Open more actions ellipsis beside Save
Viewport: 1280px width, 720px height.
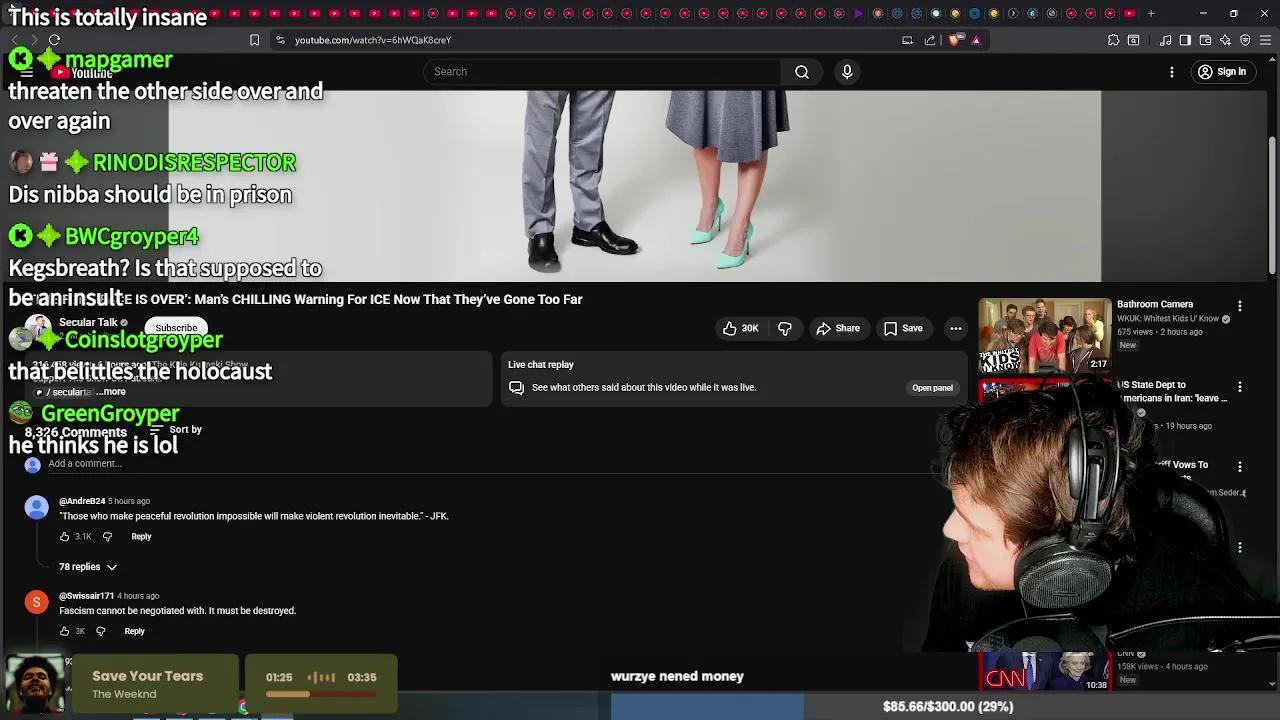956,328
